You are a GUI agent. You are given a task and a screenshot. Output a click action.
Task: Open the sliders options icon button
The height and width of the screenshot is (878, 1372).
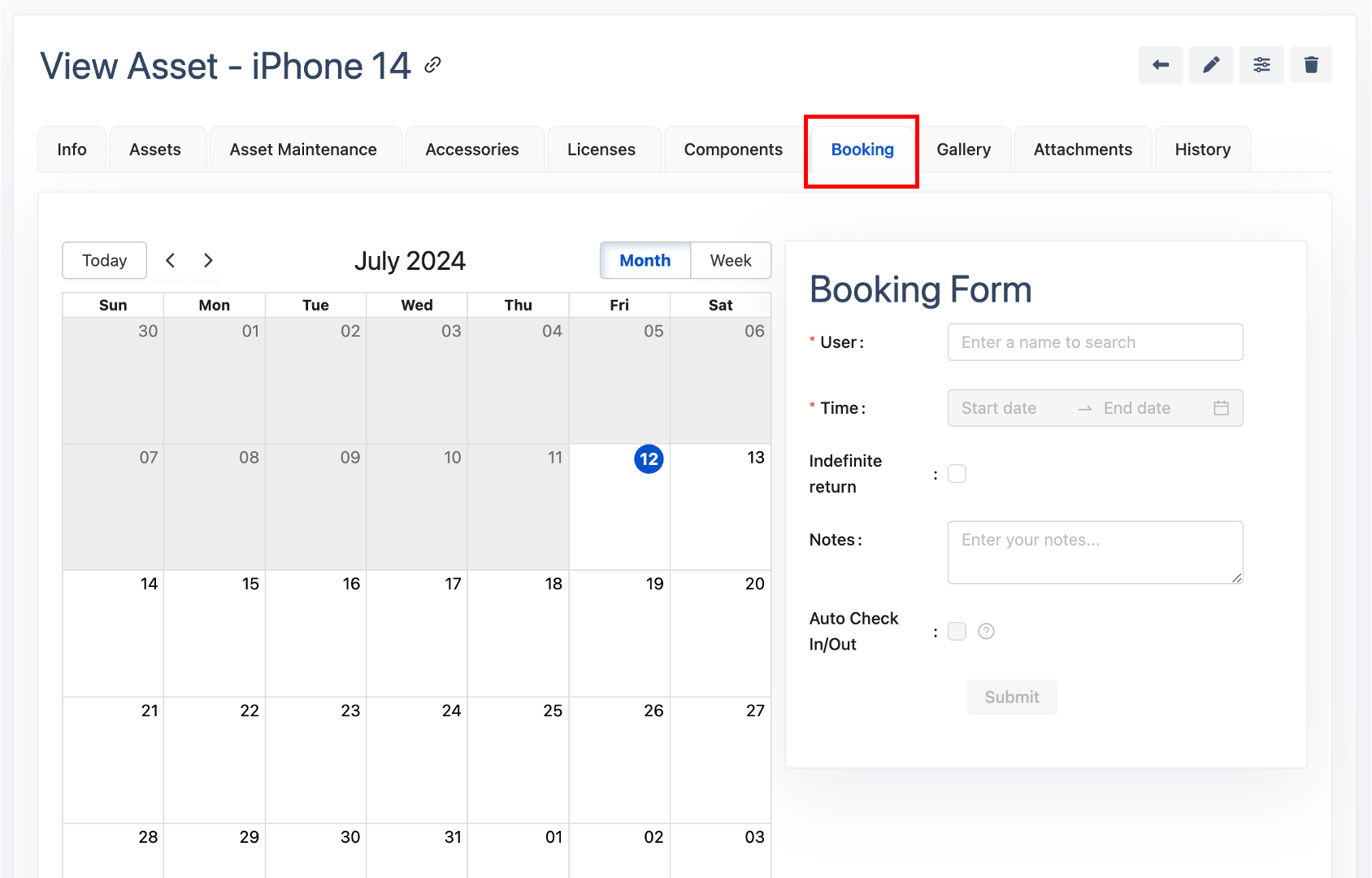1261,65
